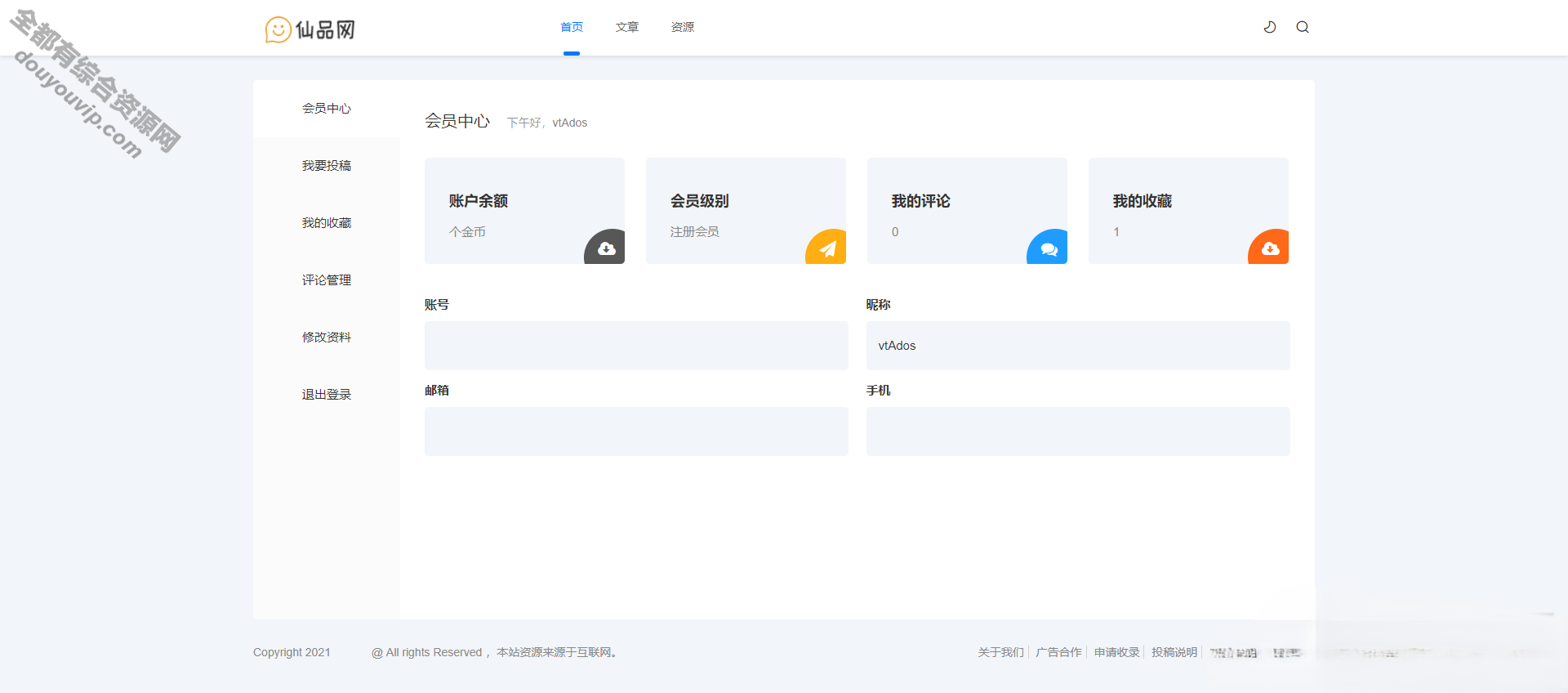Viewport: 1568px width, 693px height.
Task: Open the 账户余额 card
Action: point(524,211)
